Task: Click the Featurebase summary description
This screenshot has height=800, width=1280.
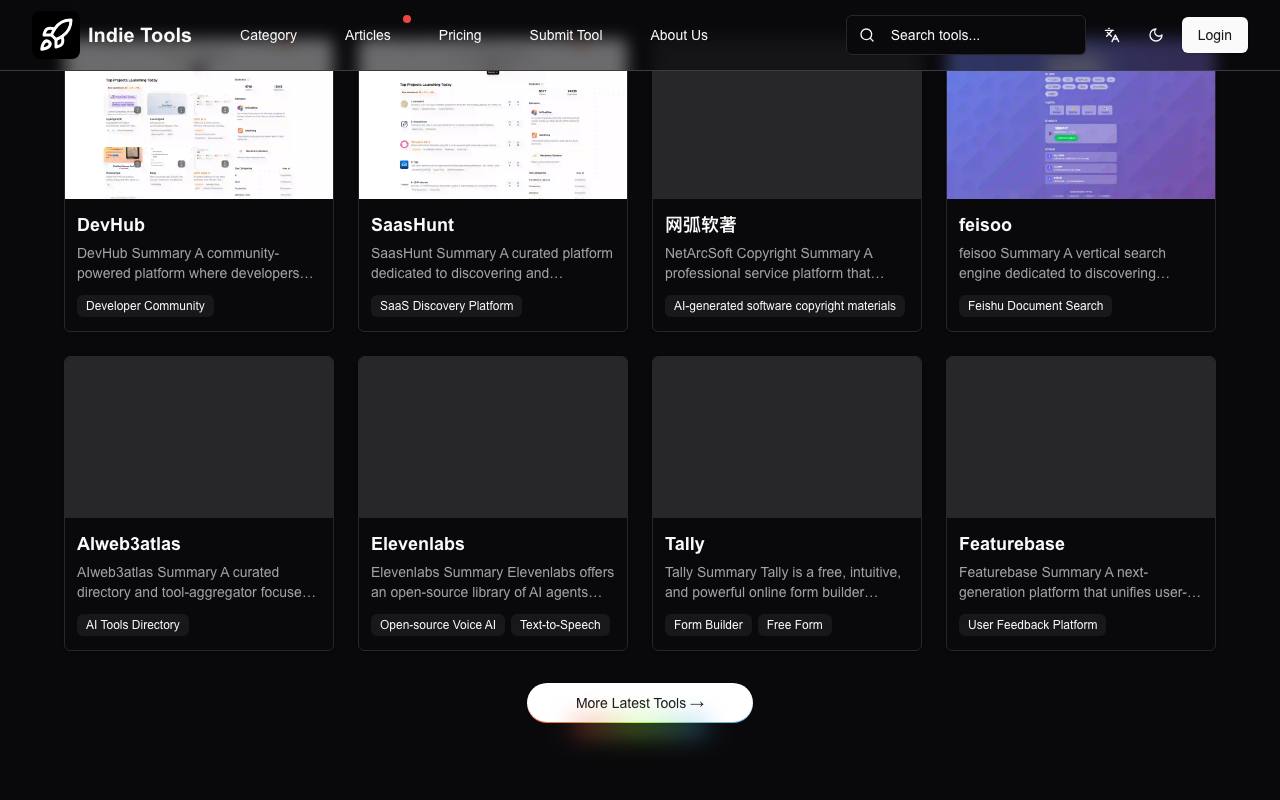Action: coord(1081,582)
